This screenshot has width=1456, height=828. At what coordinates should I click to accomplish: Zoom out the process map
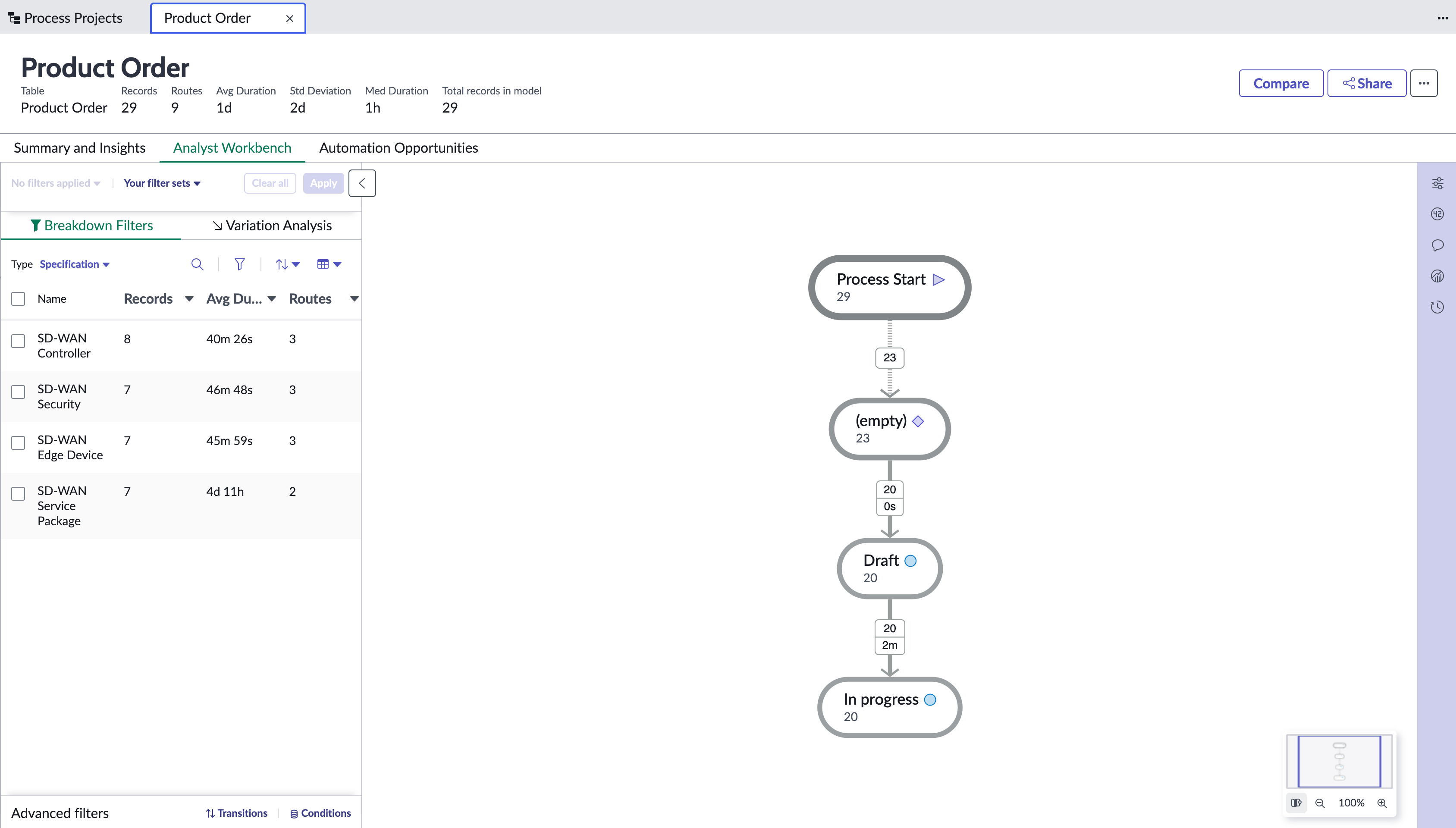click(1320, 803)
